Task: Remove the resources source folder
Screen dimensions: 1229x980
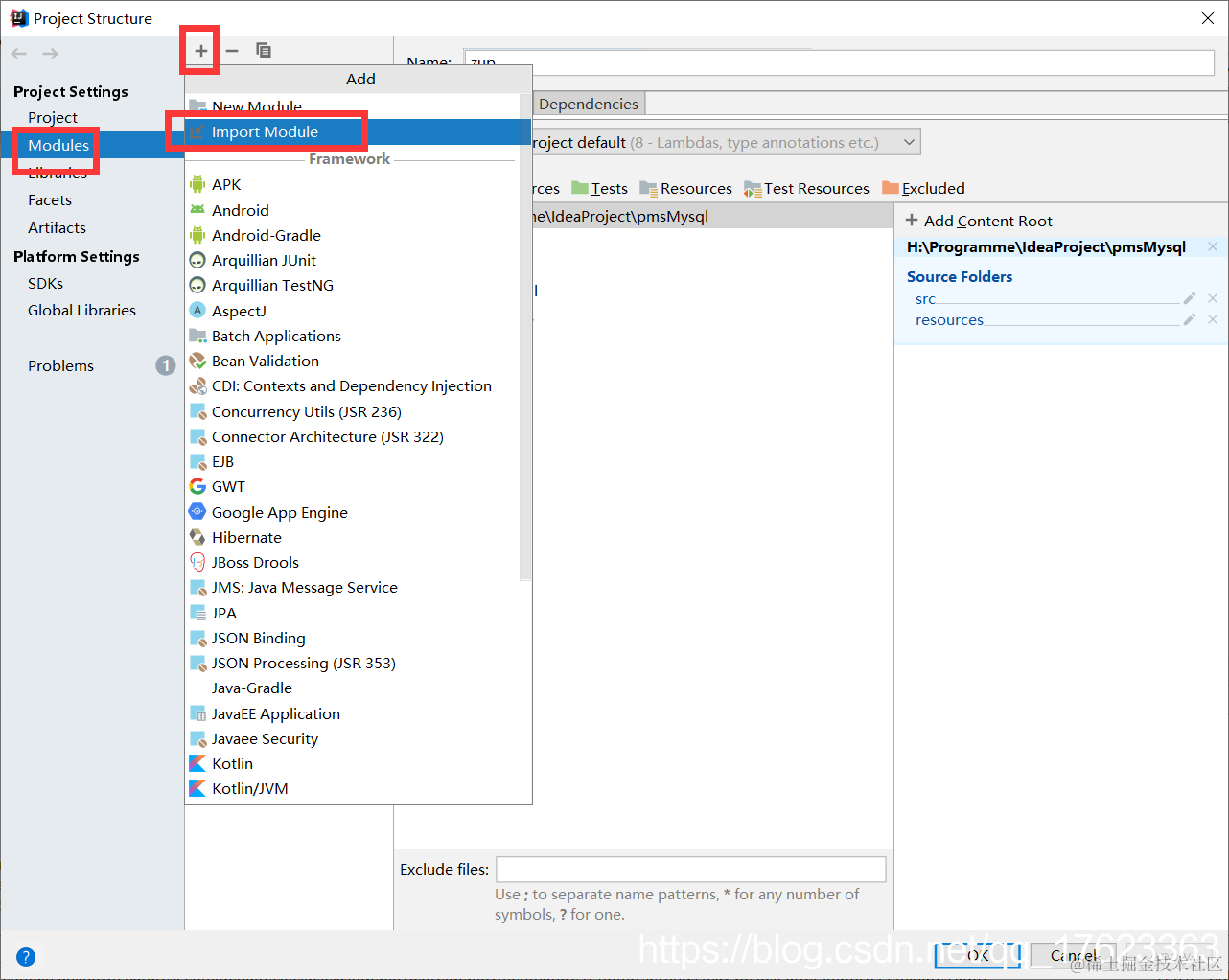Action: [1213, 319]
